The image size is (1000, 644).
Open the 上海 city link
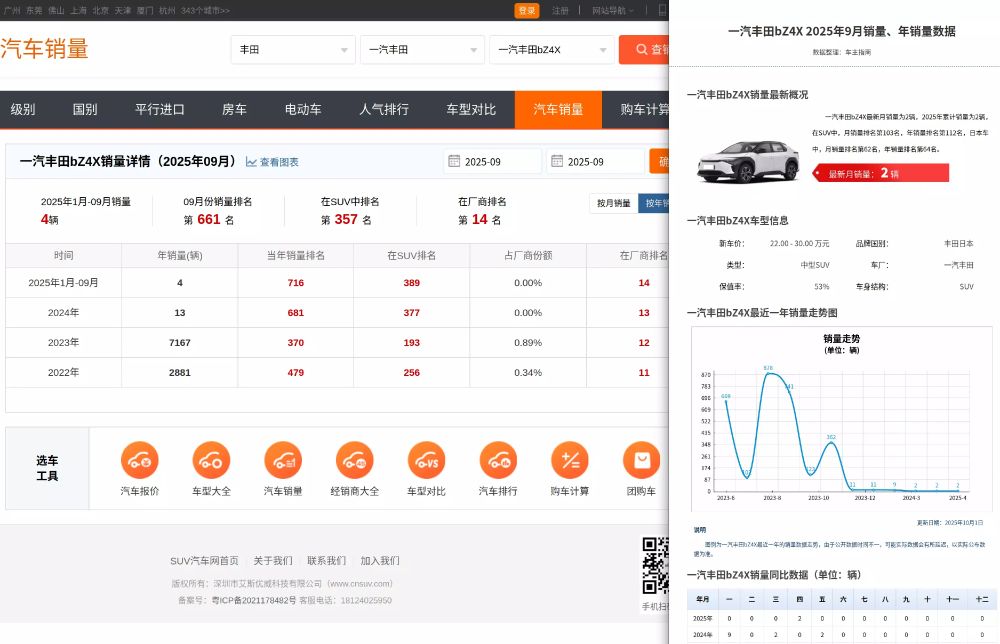click(x=78, y=10)
